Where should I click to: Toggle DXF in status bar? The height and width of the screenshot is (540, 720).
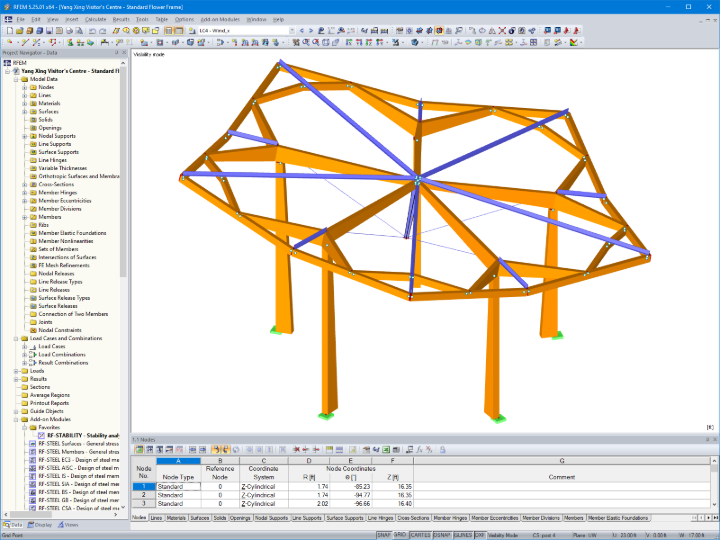click(x=479, y=535)
